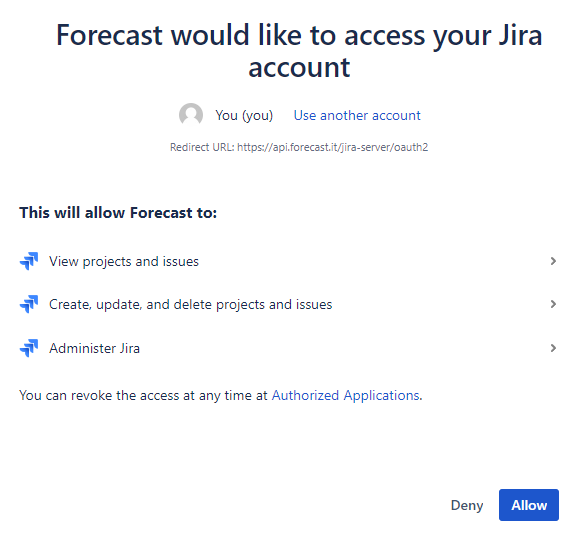Click Jira icon beside Administer Jira
Image resolution: width=584 pixels, height=549 pixels.
[x=29, y=348]
